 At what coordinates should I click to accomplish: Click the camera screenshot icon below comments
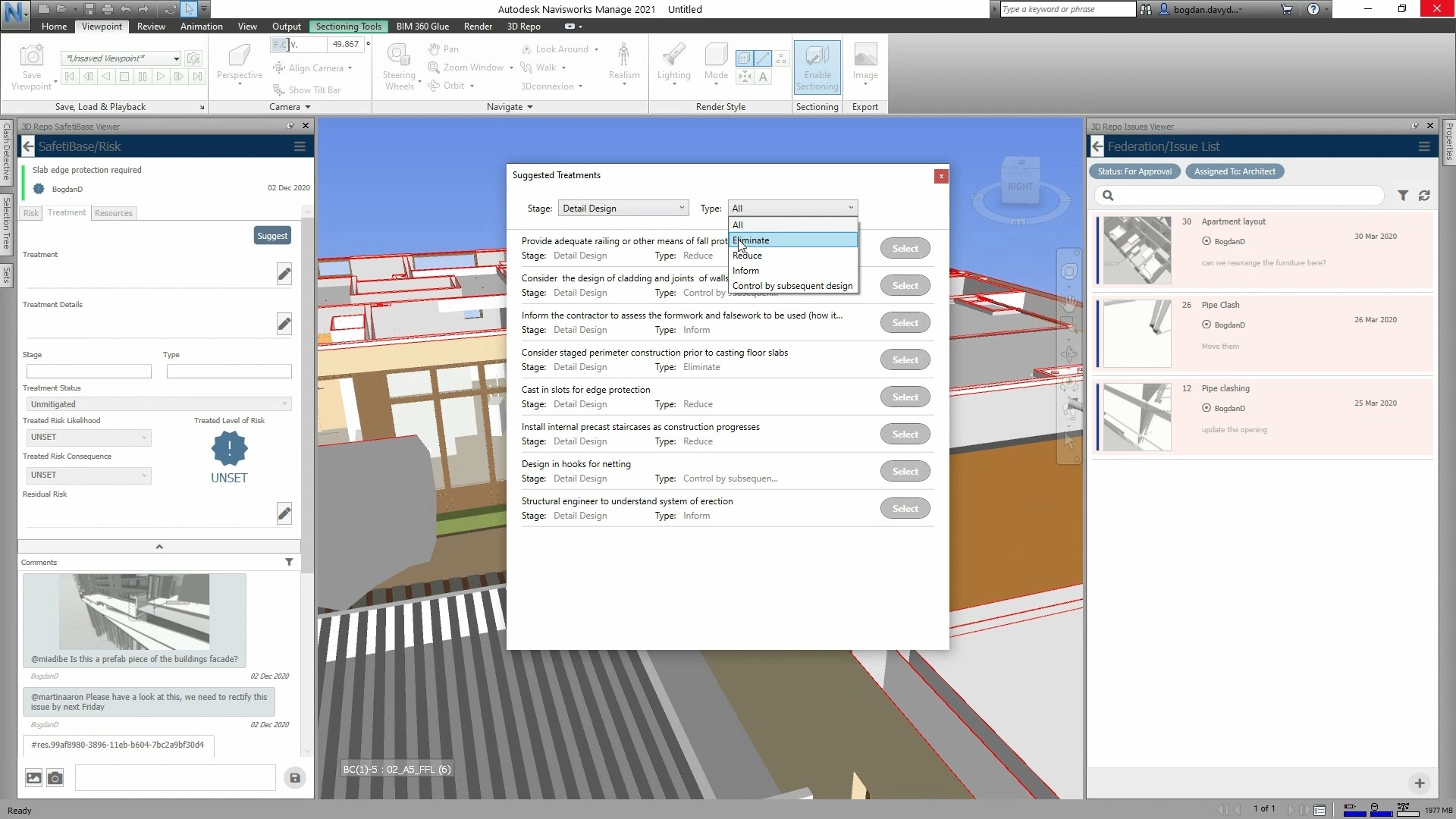[x=55, y=777]
